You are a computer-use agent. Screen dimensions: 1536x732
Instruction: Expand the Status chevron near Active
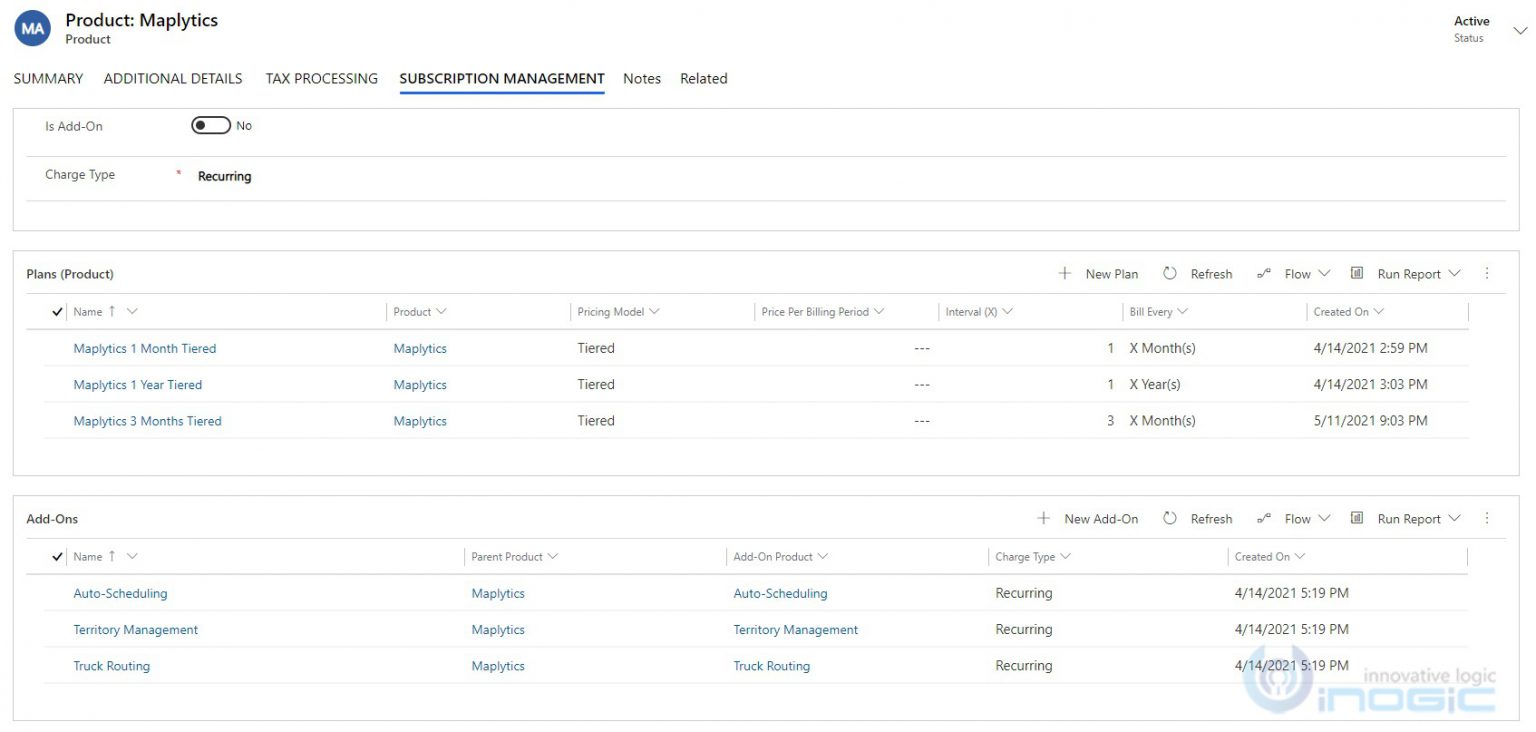(x=1520, y=30)
